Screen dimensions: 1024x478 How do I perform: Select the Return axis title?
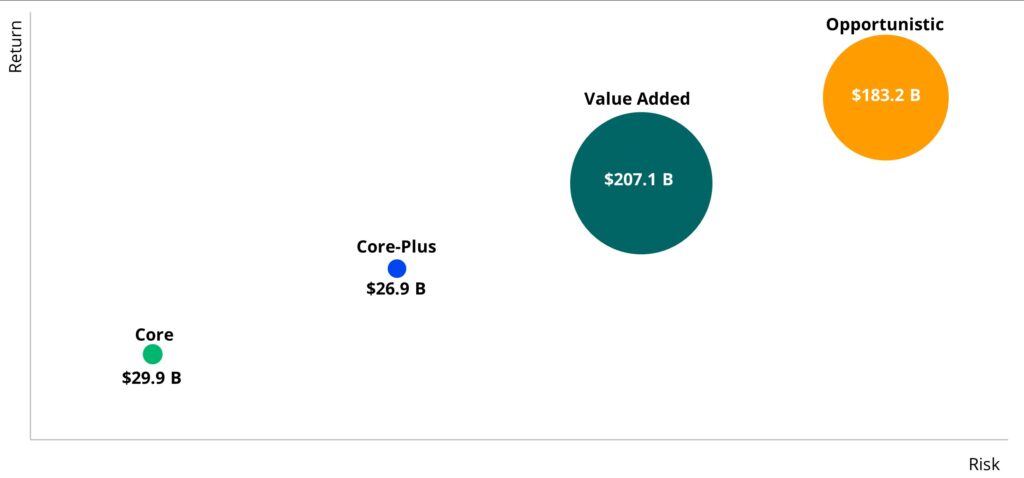[x=15, y=46]
